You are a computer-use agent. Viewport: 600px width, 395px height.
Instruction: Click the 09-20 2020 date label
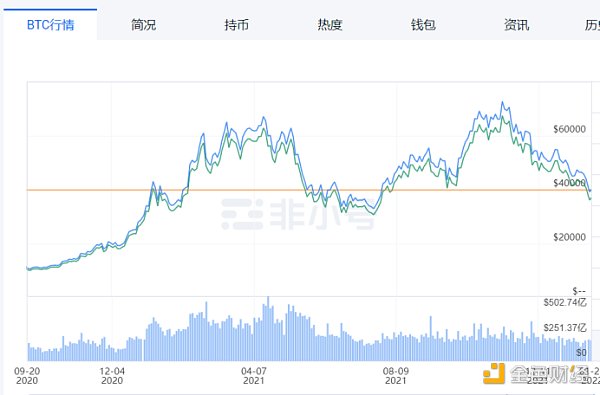pyautogui.click(x=27, y=376)
